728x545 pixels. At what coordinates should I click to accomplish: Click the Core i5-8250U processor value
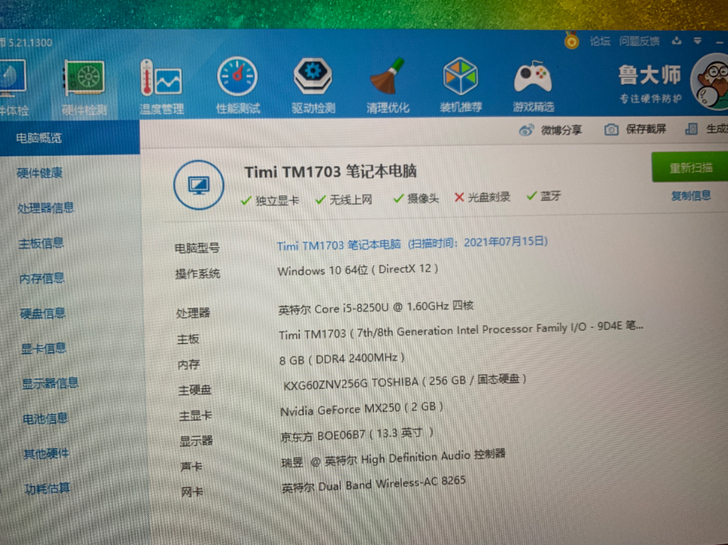pos(376,307)
